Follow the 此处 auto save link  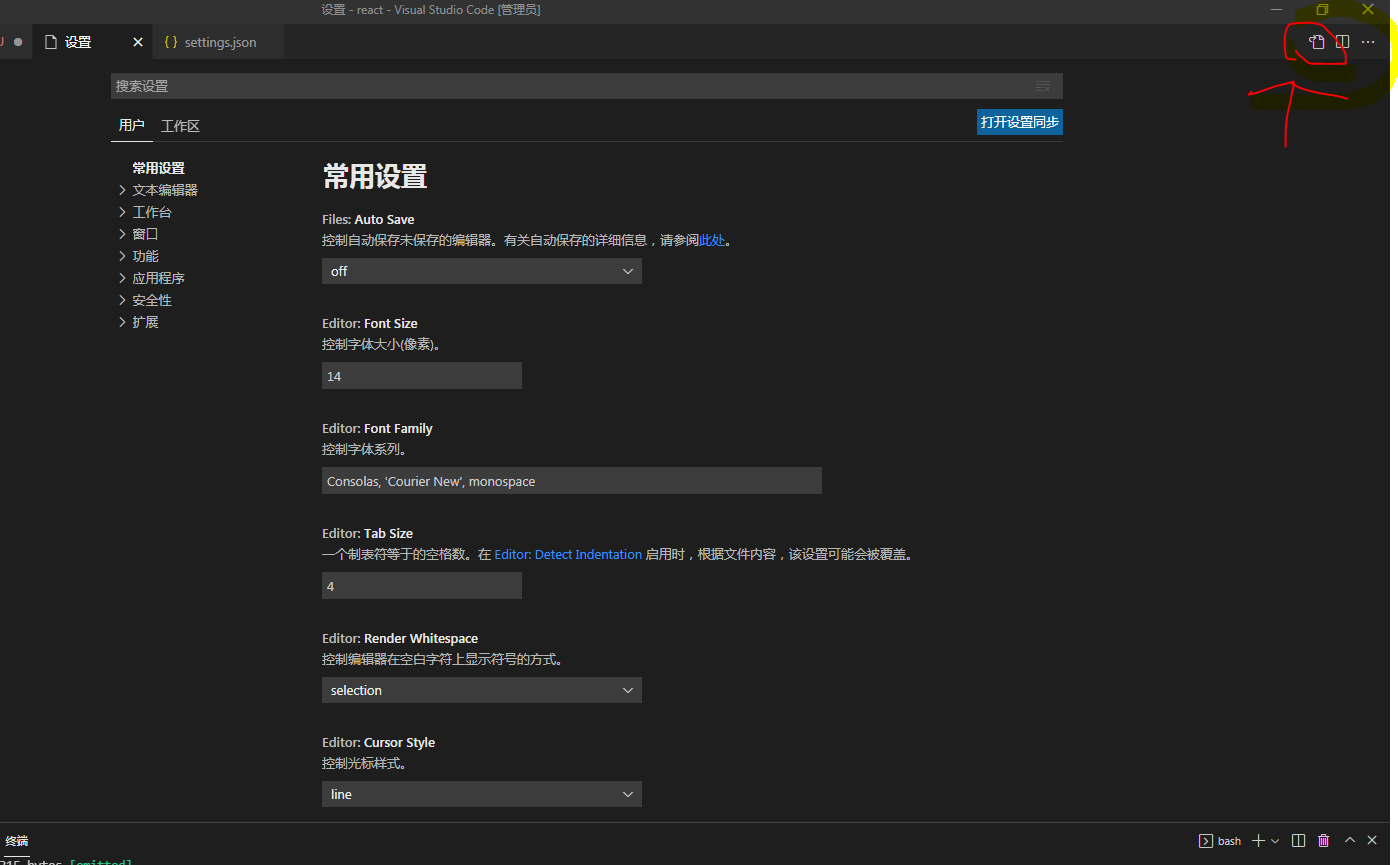pyautogui.click(x=712, y=240)
